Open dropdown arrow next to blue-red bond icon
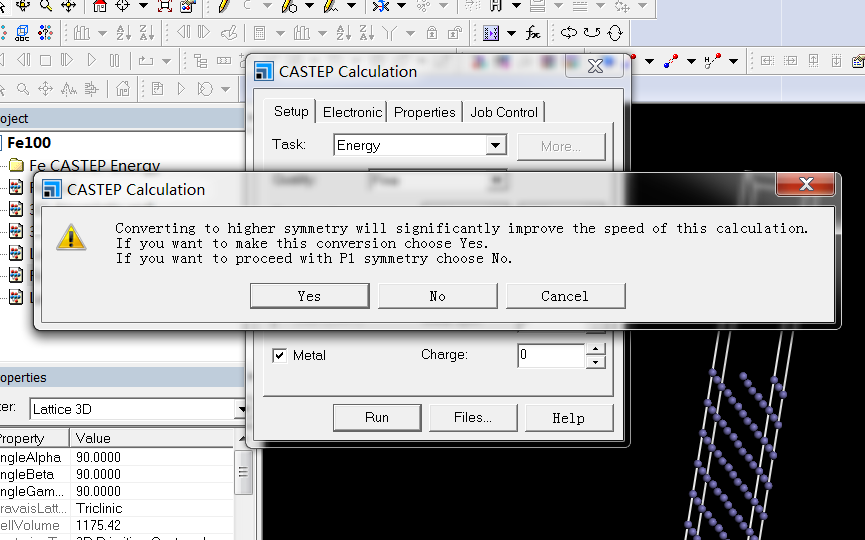865x540 pixels. [691, 61]
